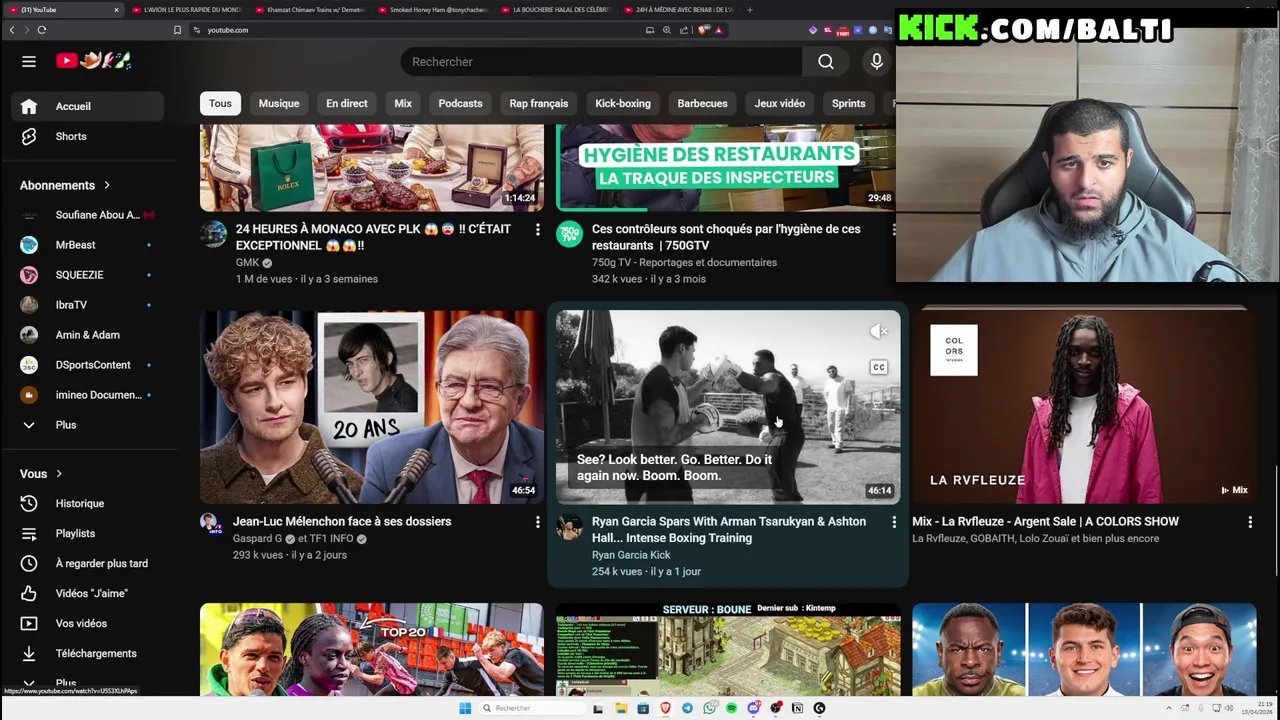Open more options for Mélenchon video
Image resolution: width=1280 pixels, height=720 pixels.
point(537,522)
